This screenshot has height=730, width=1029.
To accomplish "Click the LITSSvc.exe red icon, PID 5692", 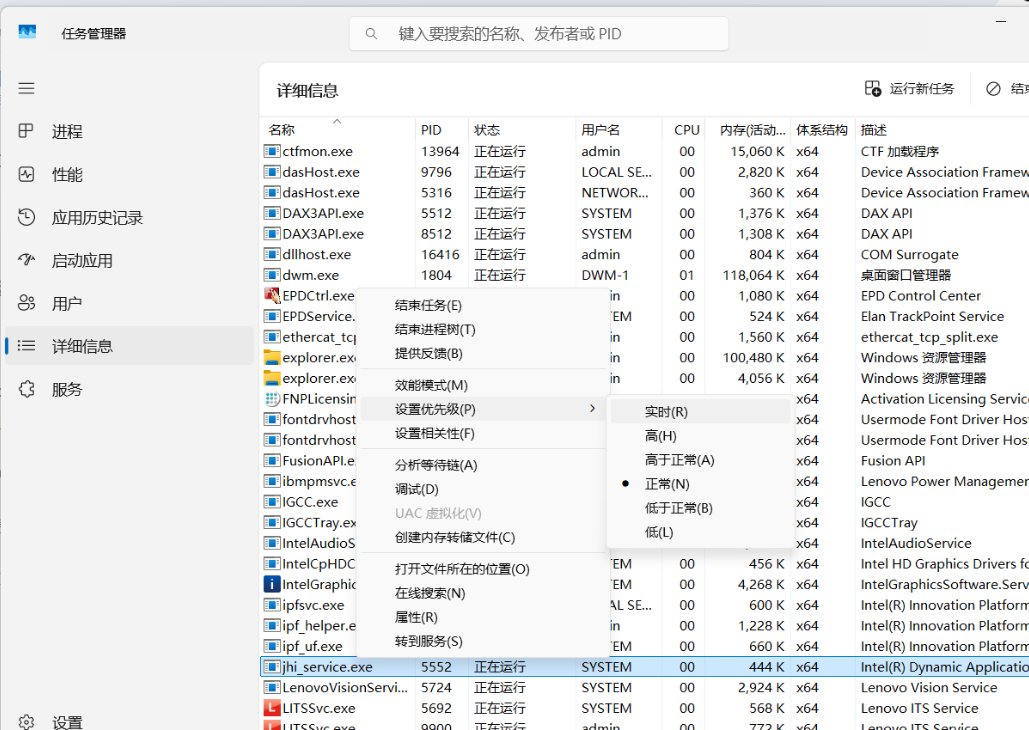I will coord(272,708).
